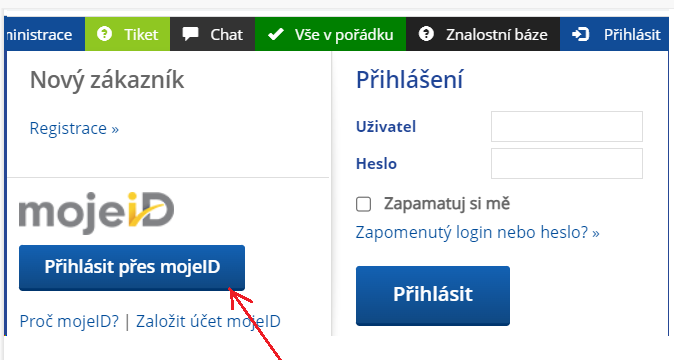Click the large blue Přihlásit button

[x=433, y=296]
